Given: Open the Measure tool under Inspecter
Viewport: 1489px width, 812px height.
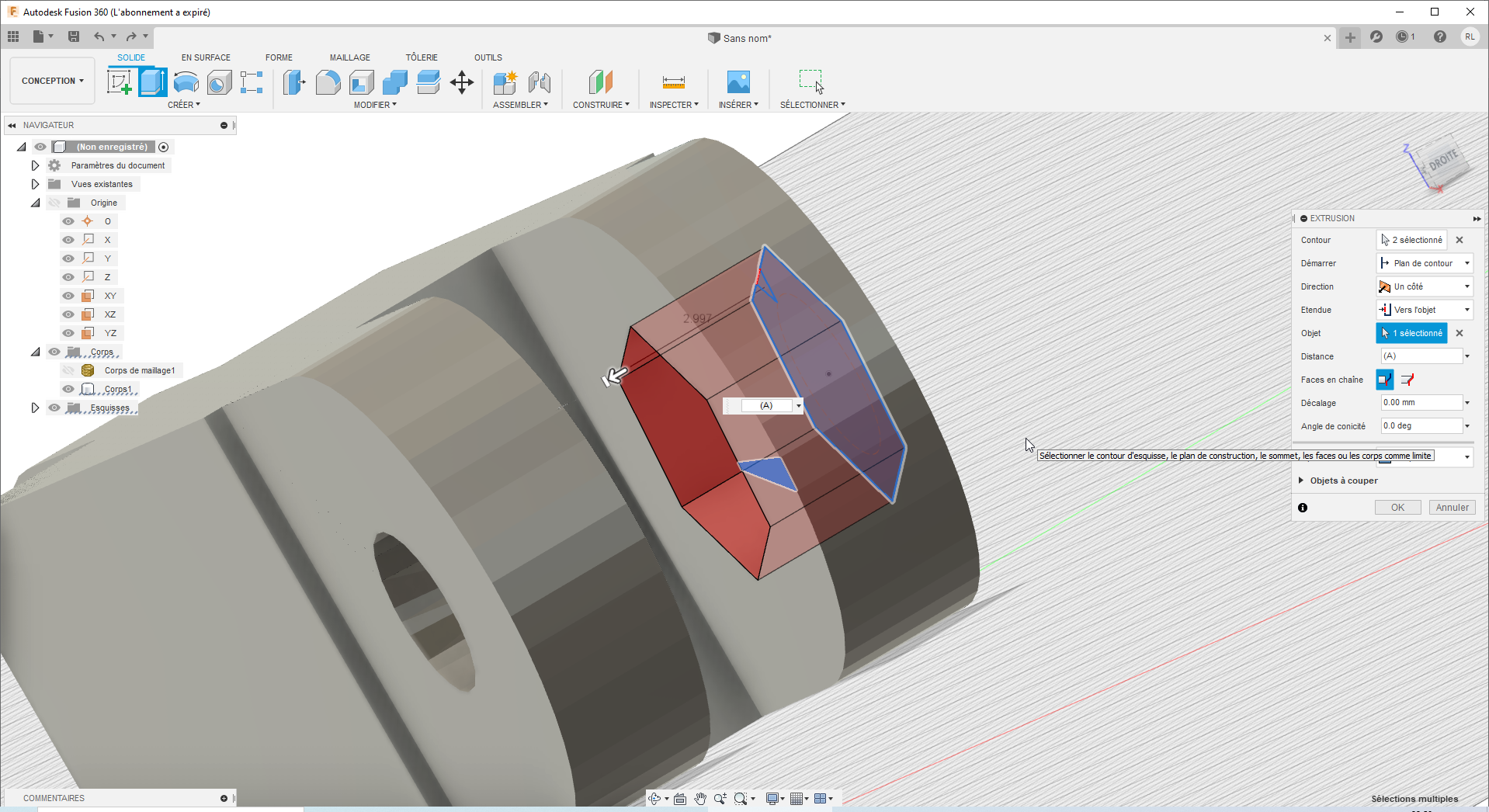Looking at the screenshot, I should tap(673, 82).
